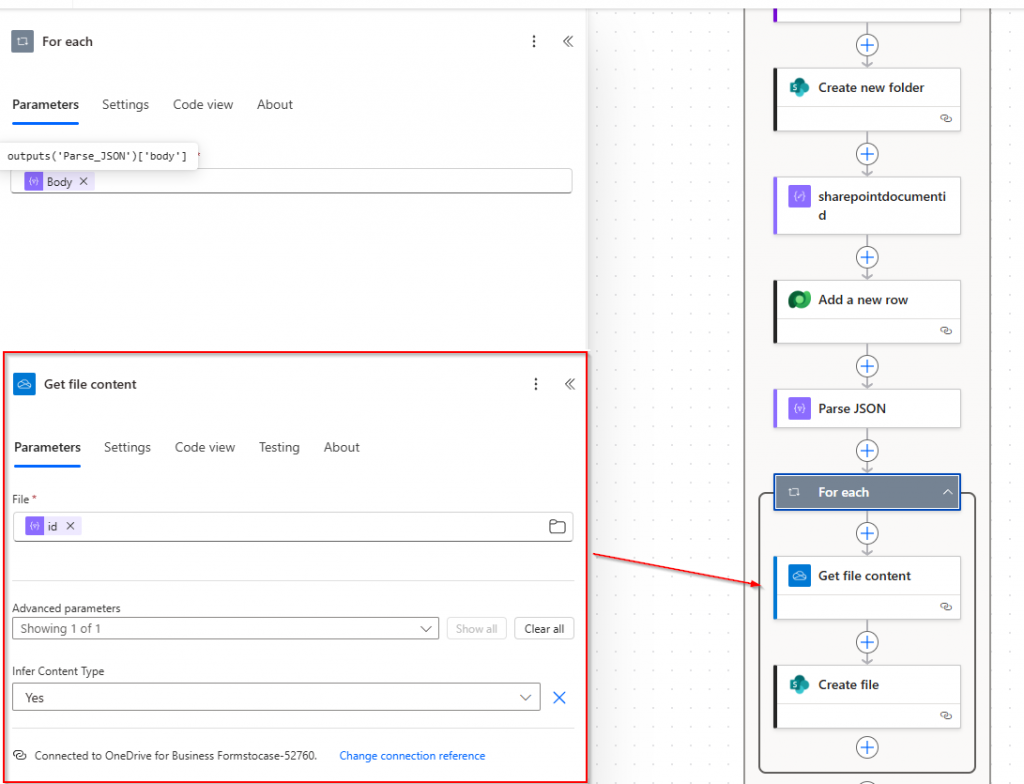Screen dimensions: 1024x784
Task: Open the Infer Content Type dropdown
Action: click(x=276, y=698)
